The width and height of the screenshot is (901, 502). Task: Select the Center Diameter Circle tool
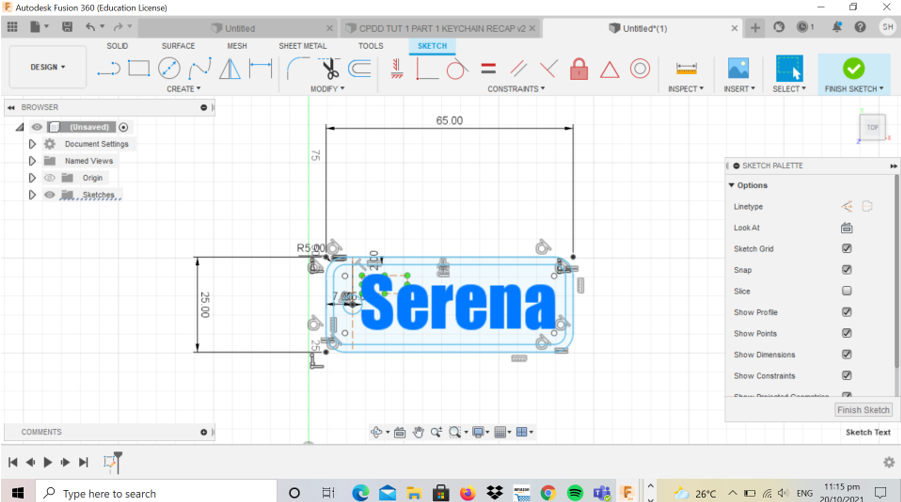coord(169,68)
